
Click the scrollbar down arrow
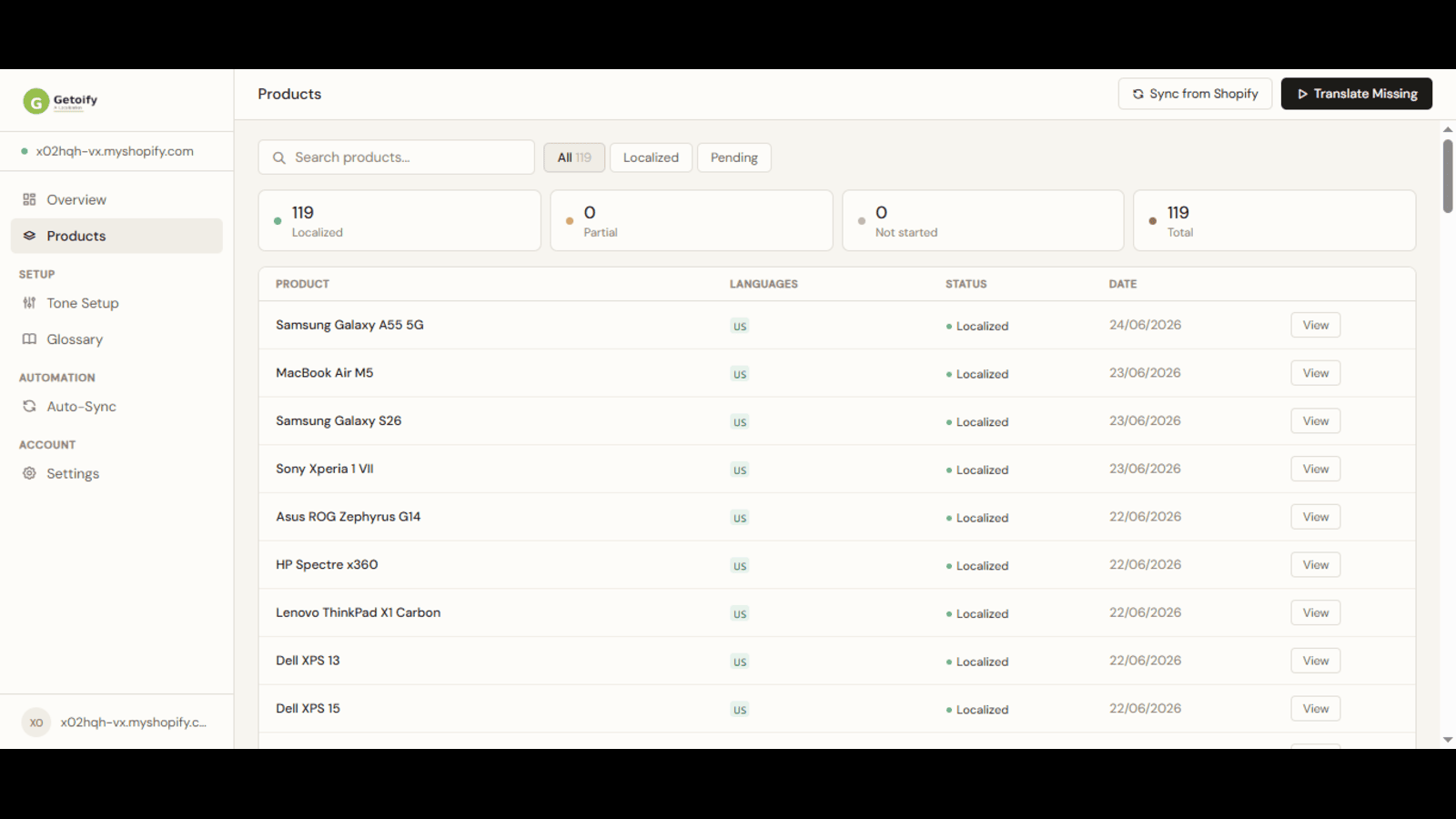1448,740
